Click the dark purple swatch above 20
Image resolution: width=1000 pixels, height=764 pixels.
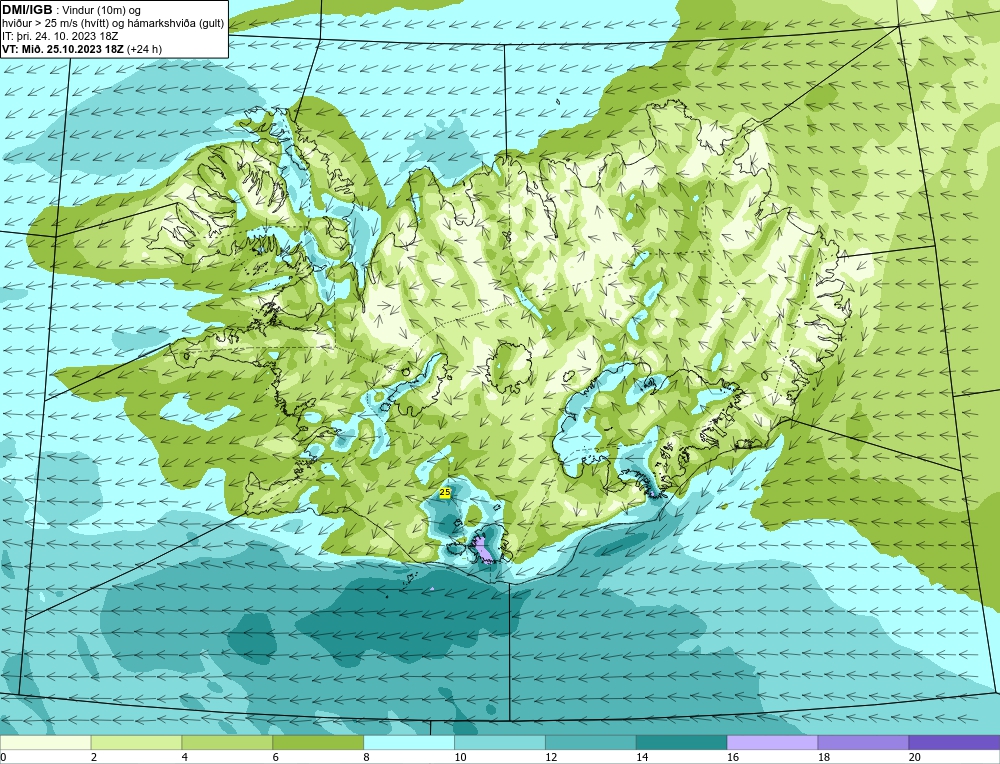click(x=954, y=743)
